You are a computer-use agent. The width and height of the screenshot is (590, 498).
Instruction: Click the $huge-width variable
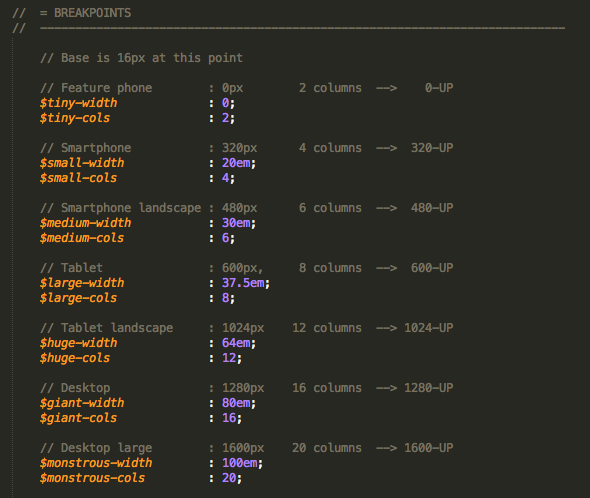pos(78,343)
